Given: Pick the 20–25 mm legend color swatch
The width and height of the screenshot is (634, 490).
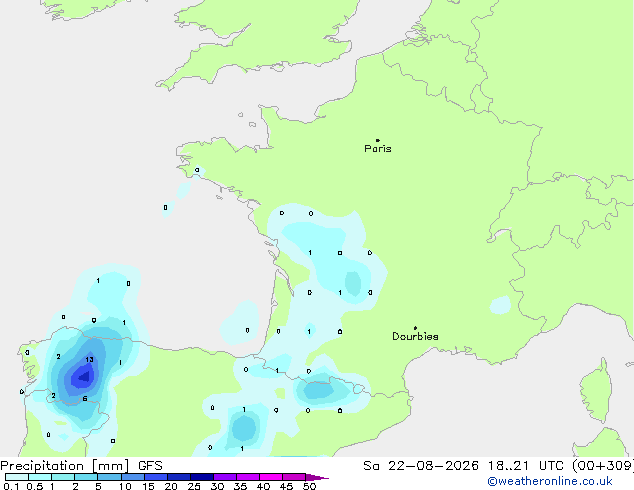Looking at the screenshot, I should 179,477.
